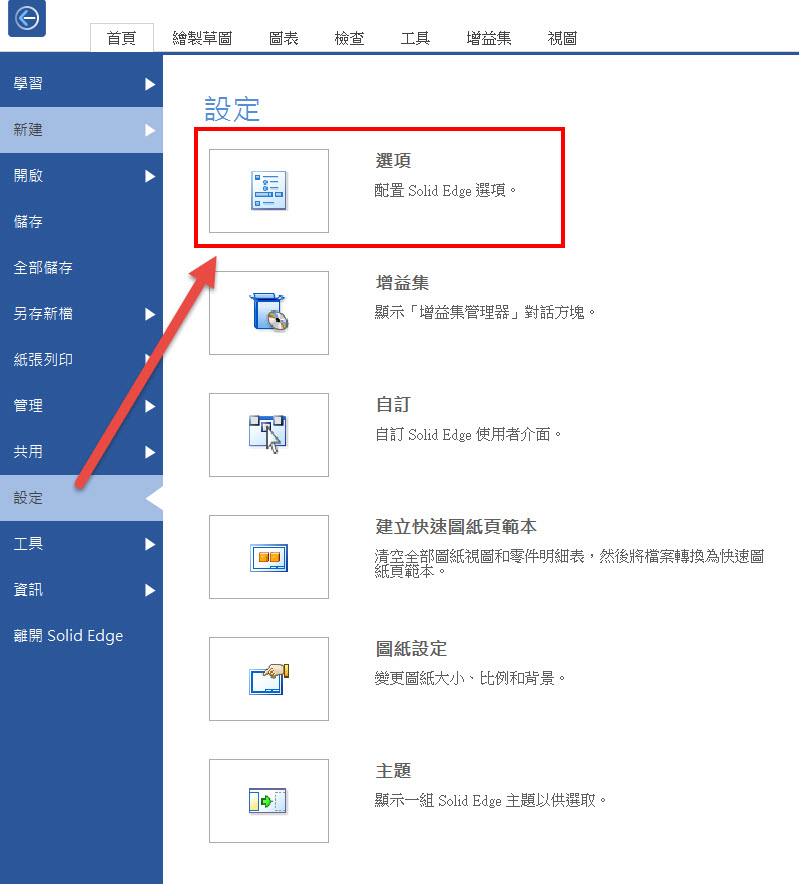Click the 建立快速圖紙頁範本 icon

tap(268, 557)
